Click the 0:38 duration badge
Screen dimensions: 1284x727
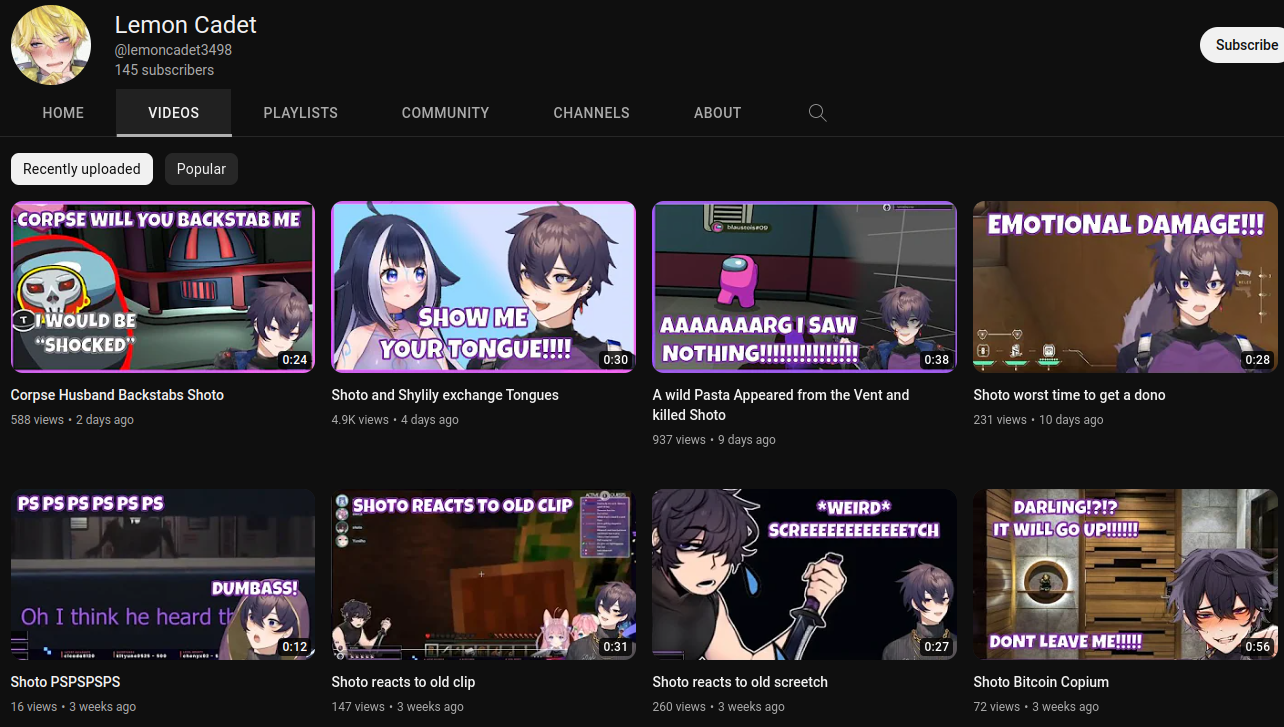click(x=936, y=360)
